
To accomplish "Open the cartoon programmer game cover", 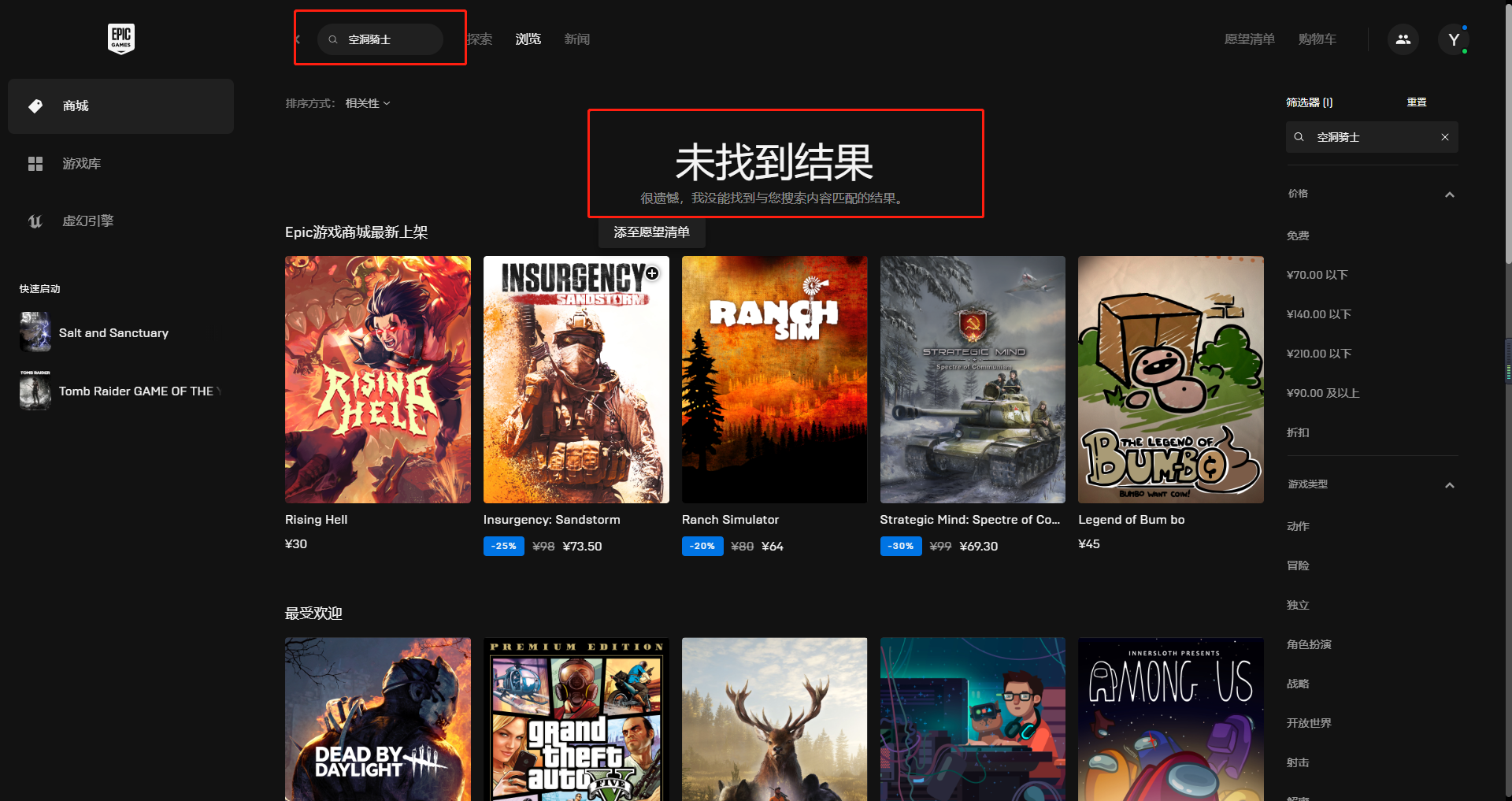I will [973, 719].
